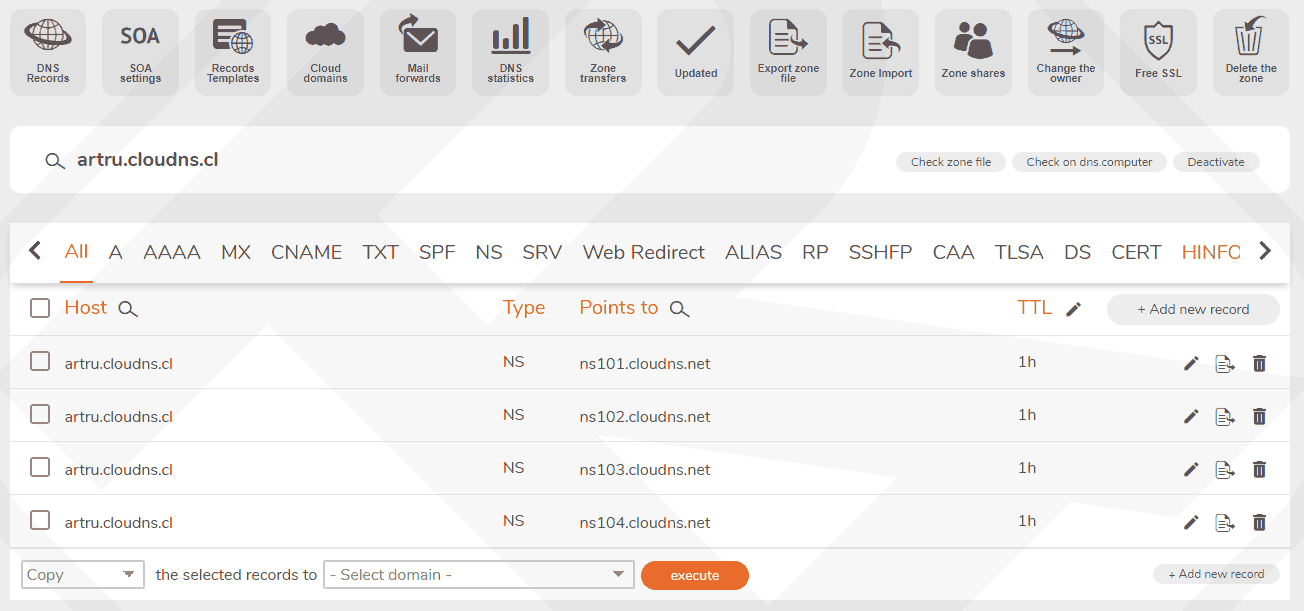The width and height of the screenshot is (1304, 611).
Task: Delete the ns104.cloudns.net record
Action: click(x=1259, y=522)
